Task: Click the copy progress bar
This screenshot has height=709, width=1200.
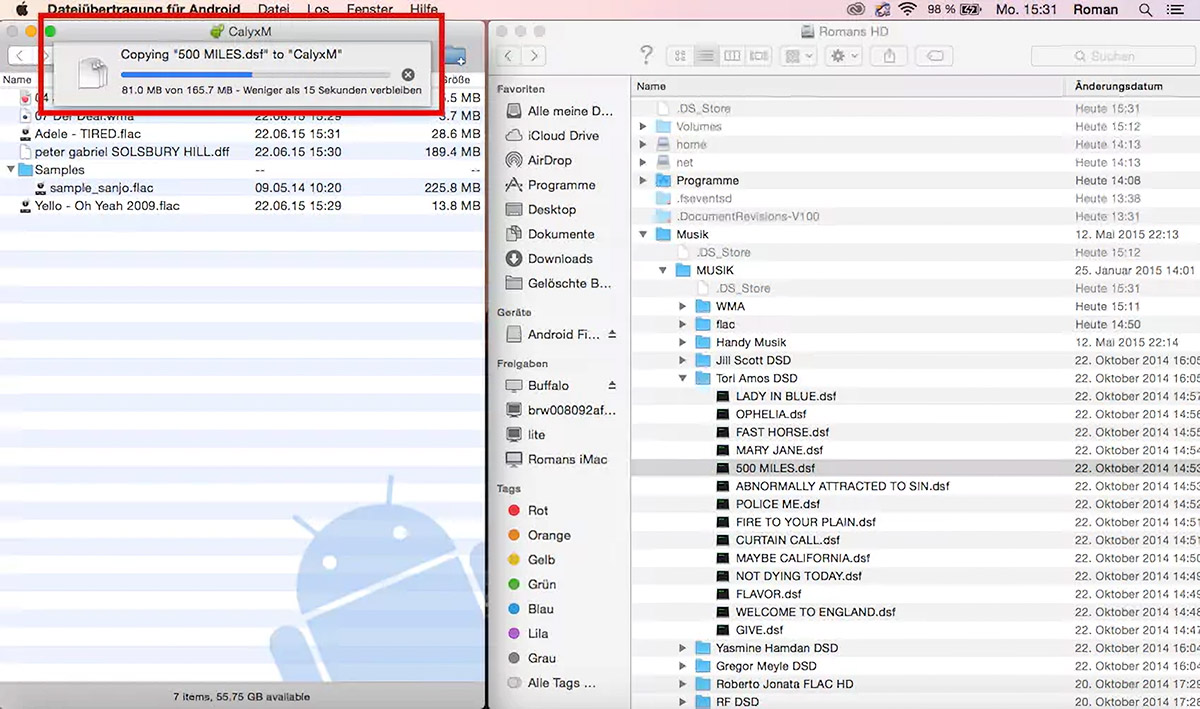Action: coord(256,75)
